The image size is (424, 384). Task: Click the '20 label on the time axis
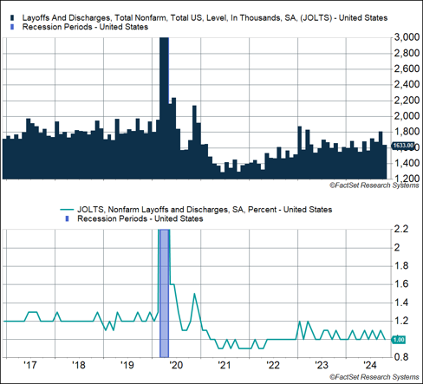pyautogui.click(x=176, y=365)
